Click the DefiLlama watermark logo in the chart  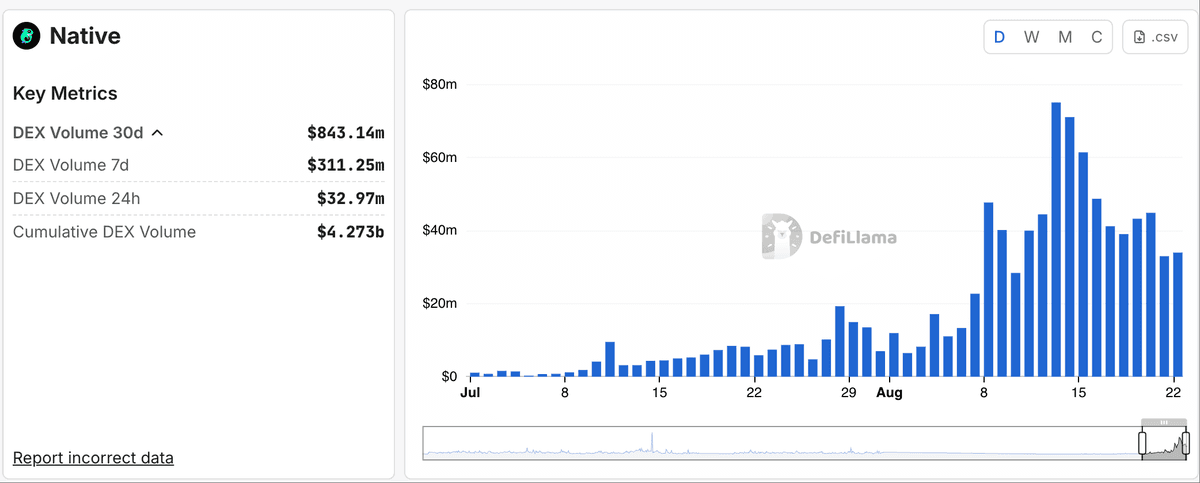pos(781,237)
